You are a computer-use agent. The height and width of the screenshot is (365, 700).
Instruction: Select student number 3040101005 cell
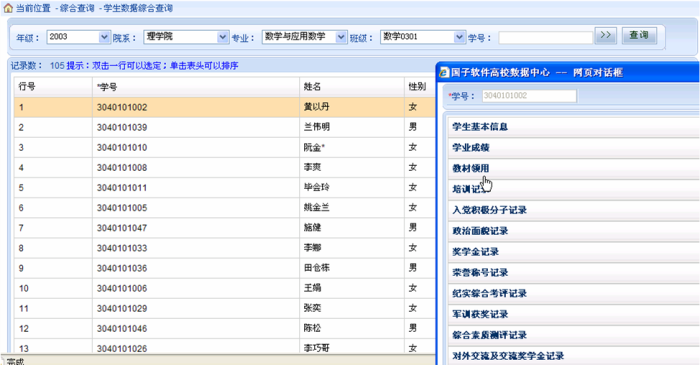(x=196, y=208)
